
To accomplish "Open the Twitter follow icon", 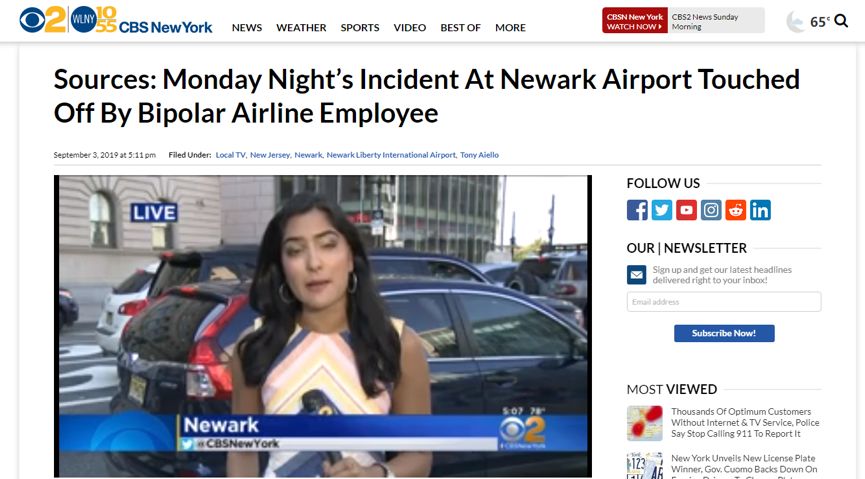I will [x=662, y=210].
